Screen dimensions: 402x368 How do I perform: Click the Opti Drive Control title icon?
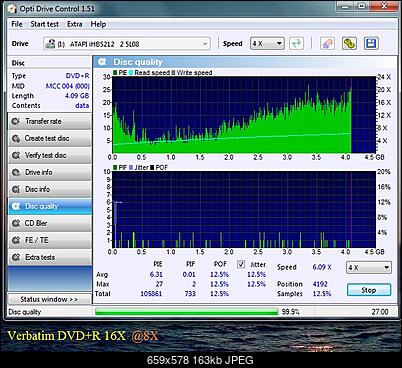coord(12,9)
